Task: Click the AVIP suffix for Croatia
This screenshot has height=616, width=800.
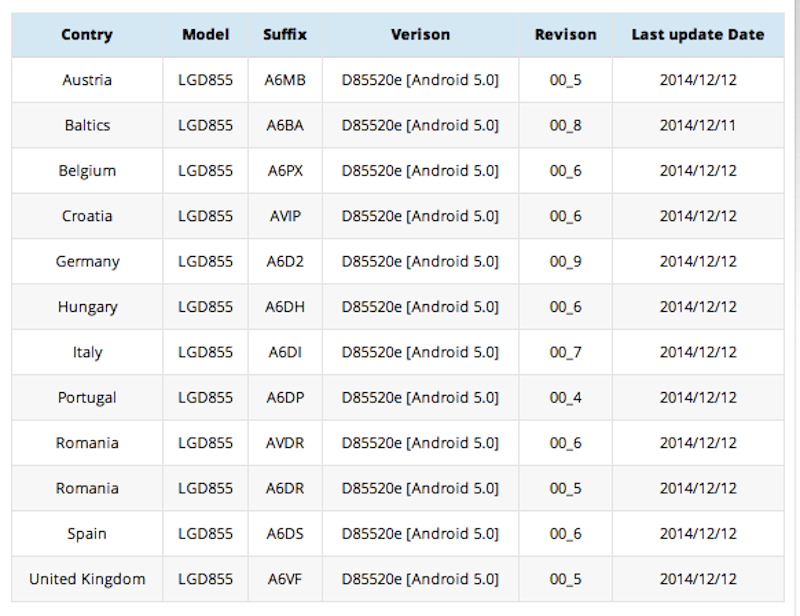Action: tap(285, 216)
